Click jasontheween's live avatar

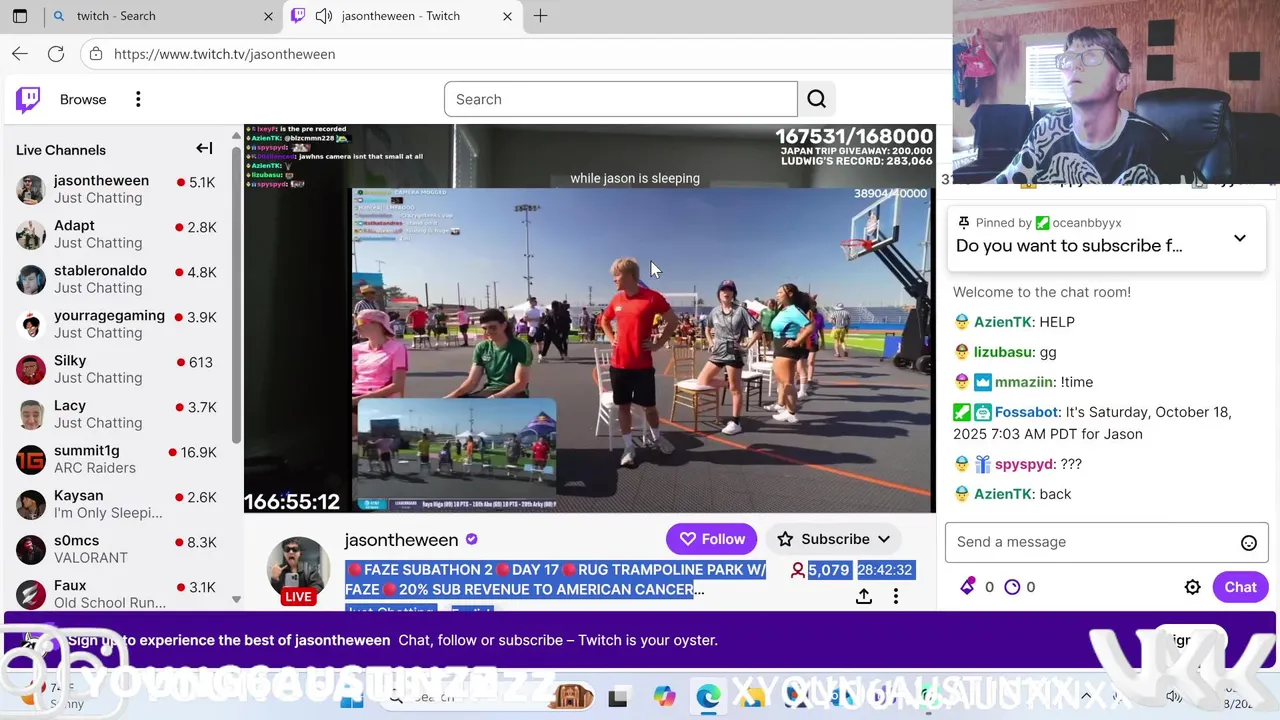coord(298,570)
